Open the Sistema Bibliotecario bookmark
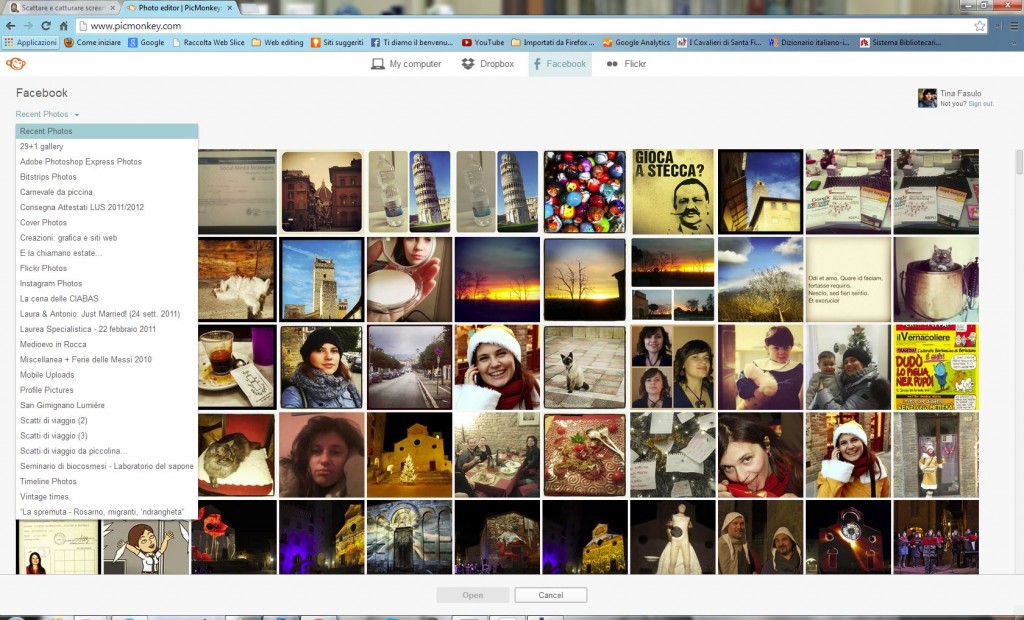The width and height of the screenshot is (1024, 620). (x=901, y=42)
